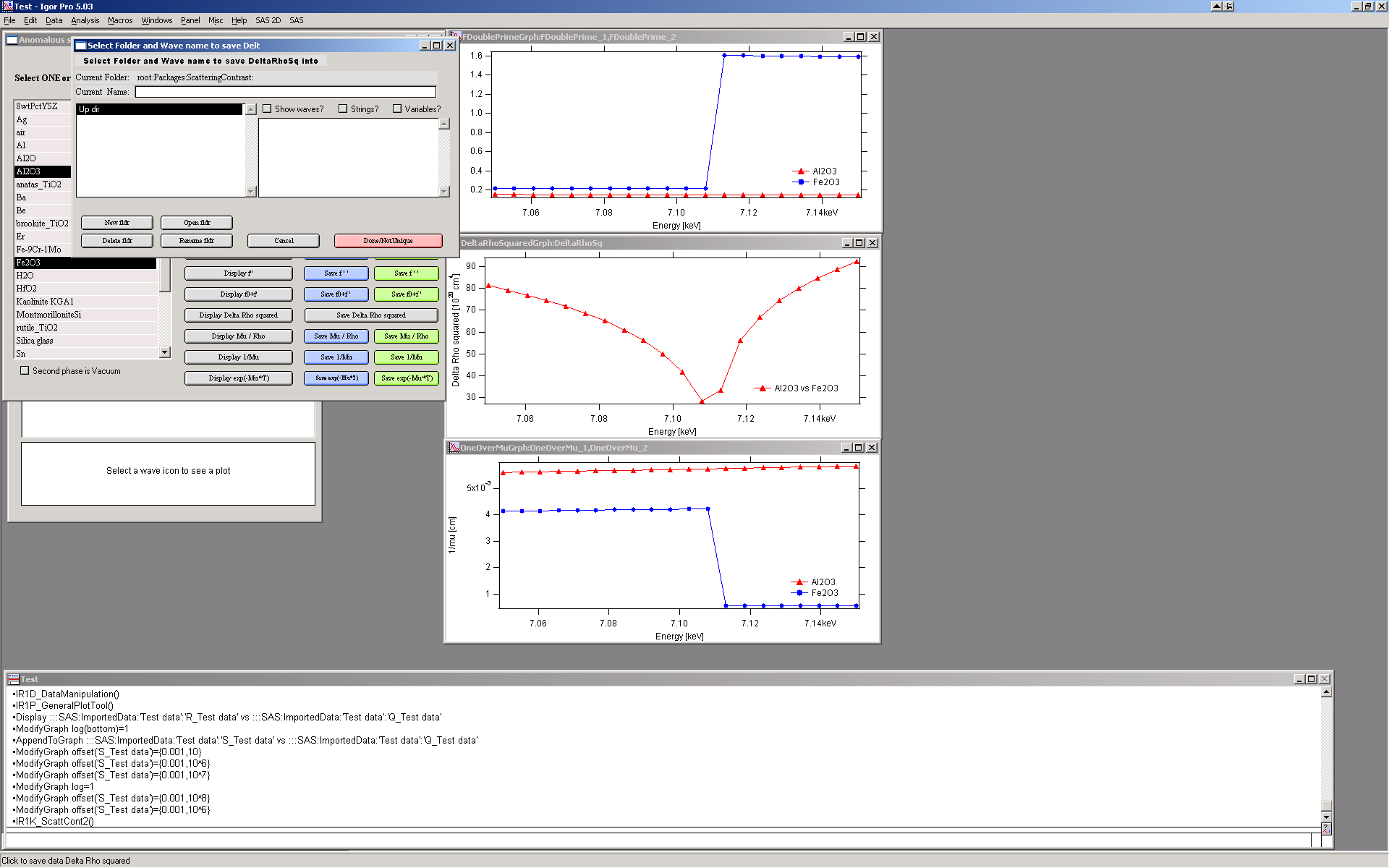Click Test command window notebook icon

(13, 679)
